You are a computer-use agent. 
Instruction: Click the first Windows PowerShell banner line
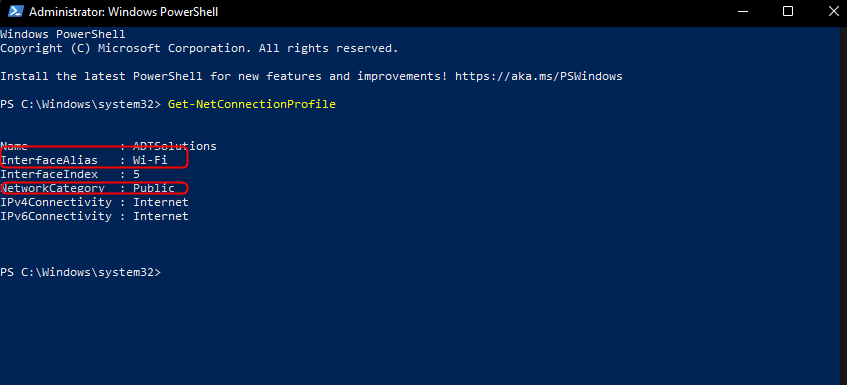(63, 34)
